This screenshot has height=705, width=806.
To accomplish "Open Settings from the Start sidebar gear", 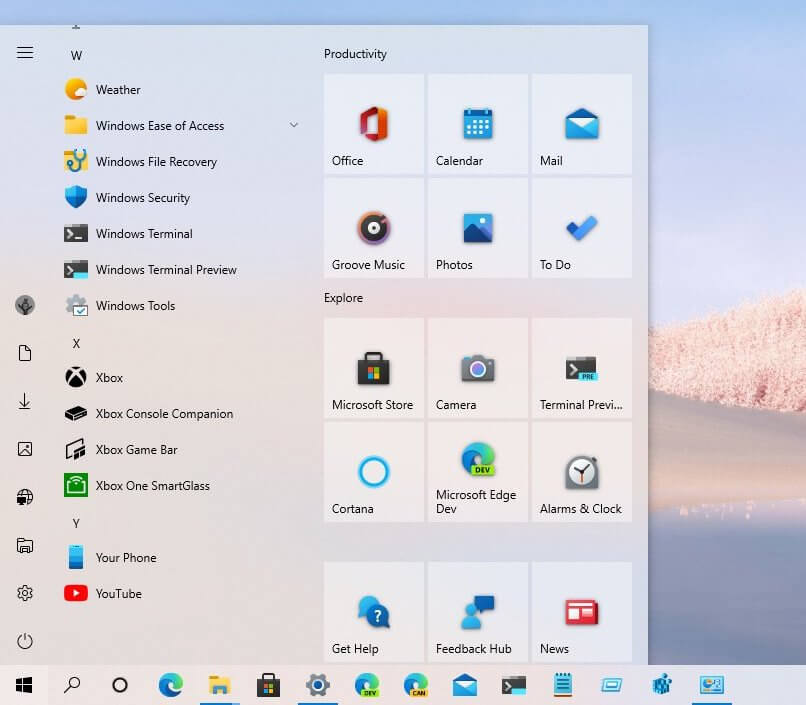I will click(x=24, y=593).
